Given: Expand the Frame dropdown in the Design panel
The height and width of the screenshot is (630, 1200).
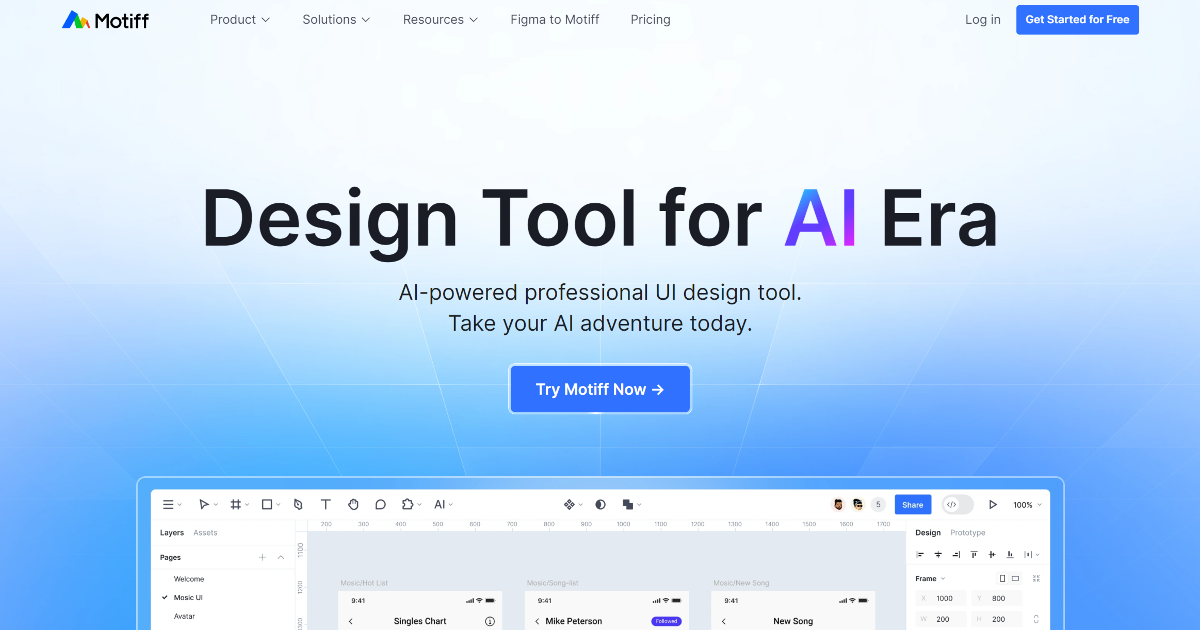Looking at the screenshot, I should click(x=943, y=578).
